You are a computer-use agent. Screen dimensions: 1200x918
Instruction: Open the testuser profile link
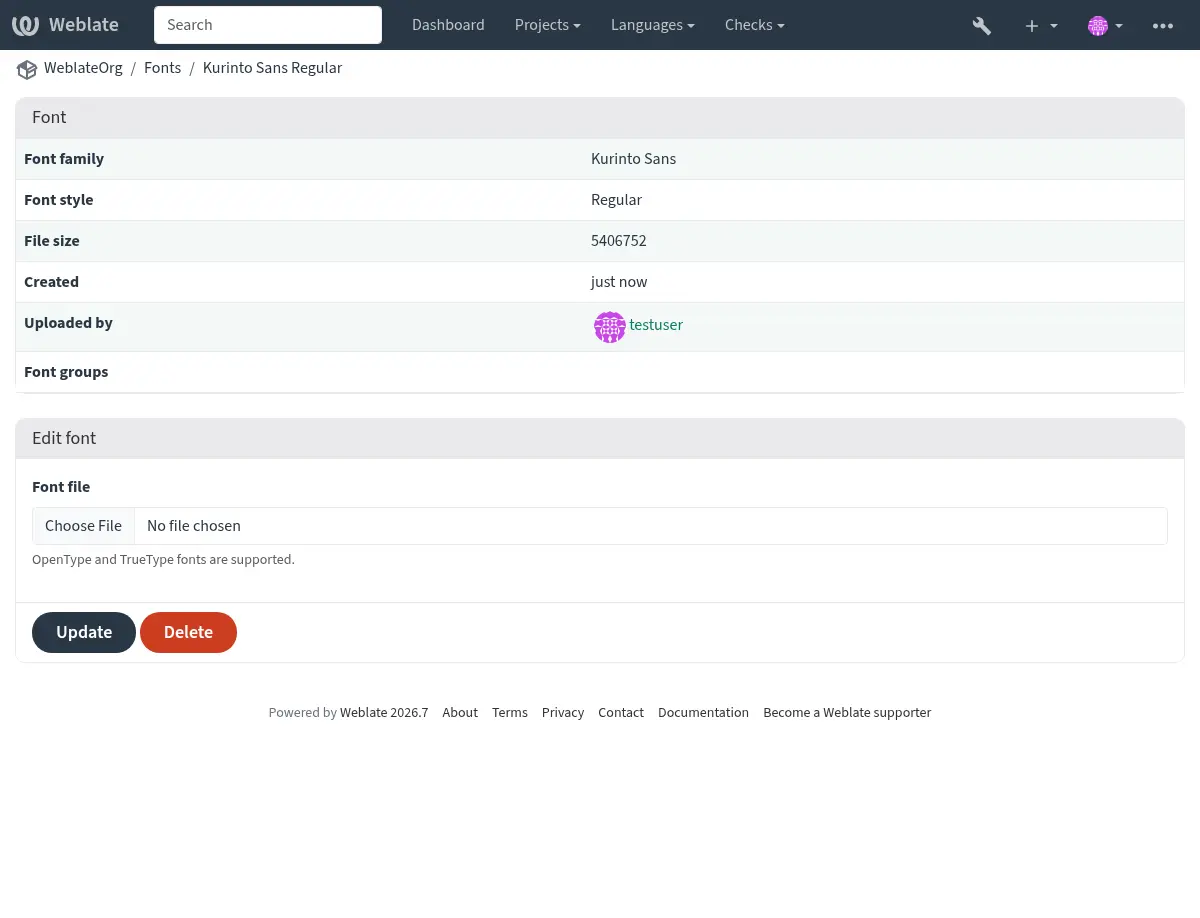point(656,325)
